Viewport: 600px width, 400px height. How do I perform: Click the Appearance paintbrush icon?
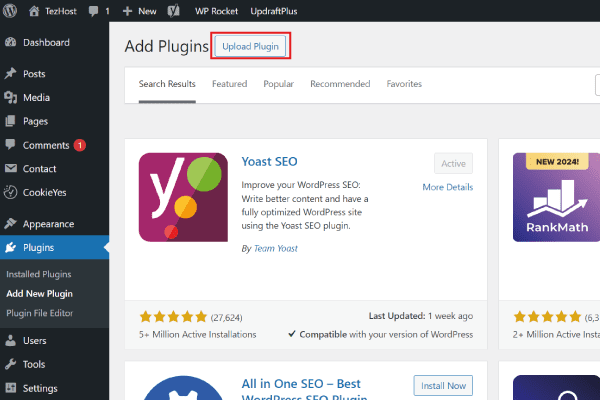[x=11, y=223]
